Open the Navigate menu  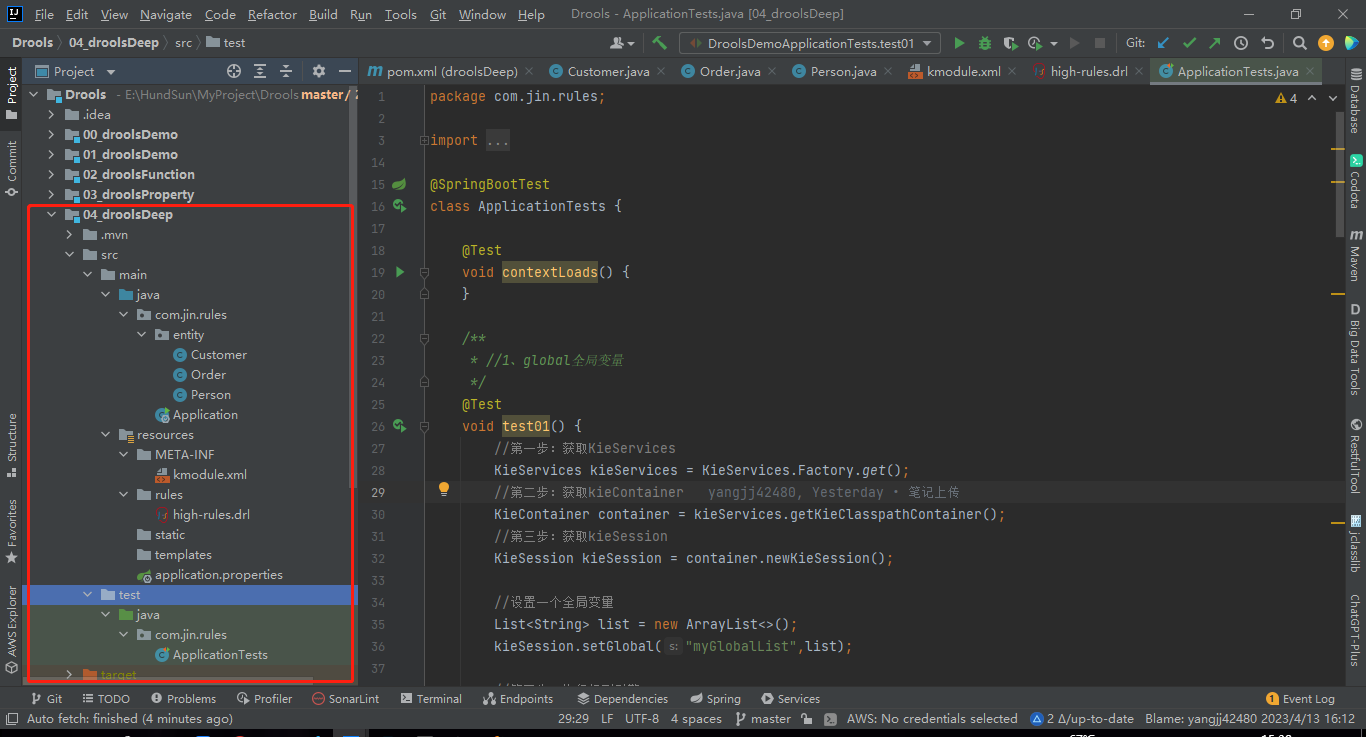(x=166, y=15)
